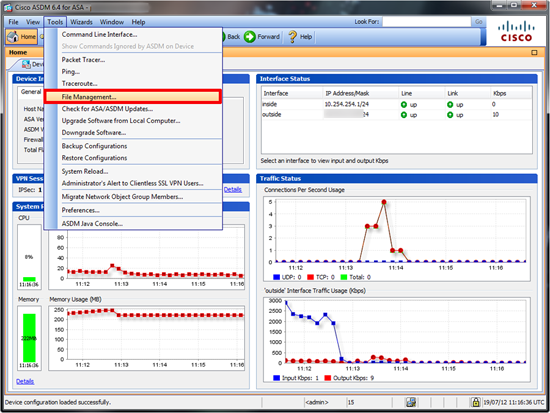Select Command Line Interface menu entry
The height and width of the screenshot is (413, 550).
(133, 34)
